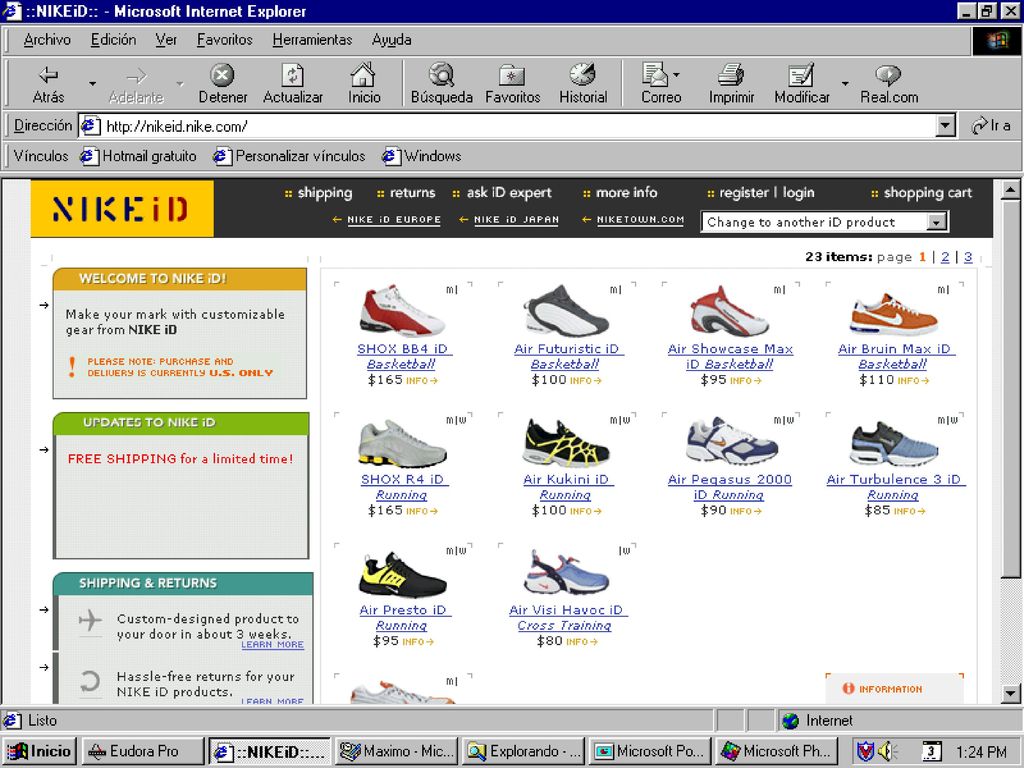Click the returns navigation link

pos(412,193)
